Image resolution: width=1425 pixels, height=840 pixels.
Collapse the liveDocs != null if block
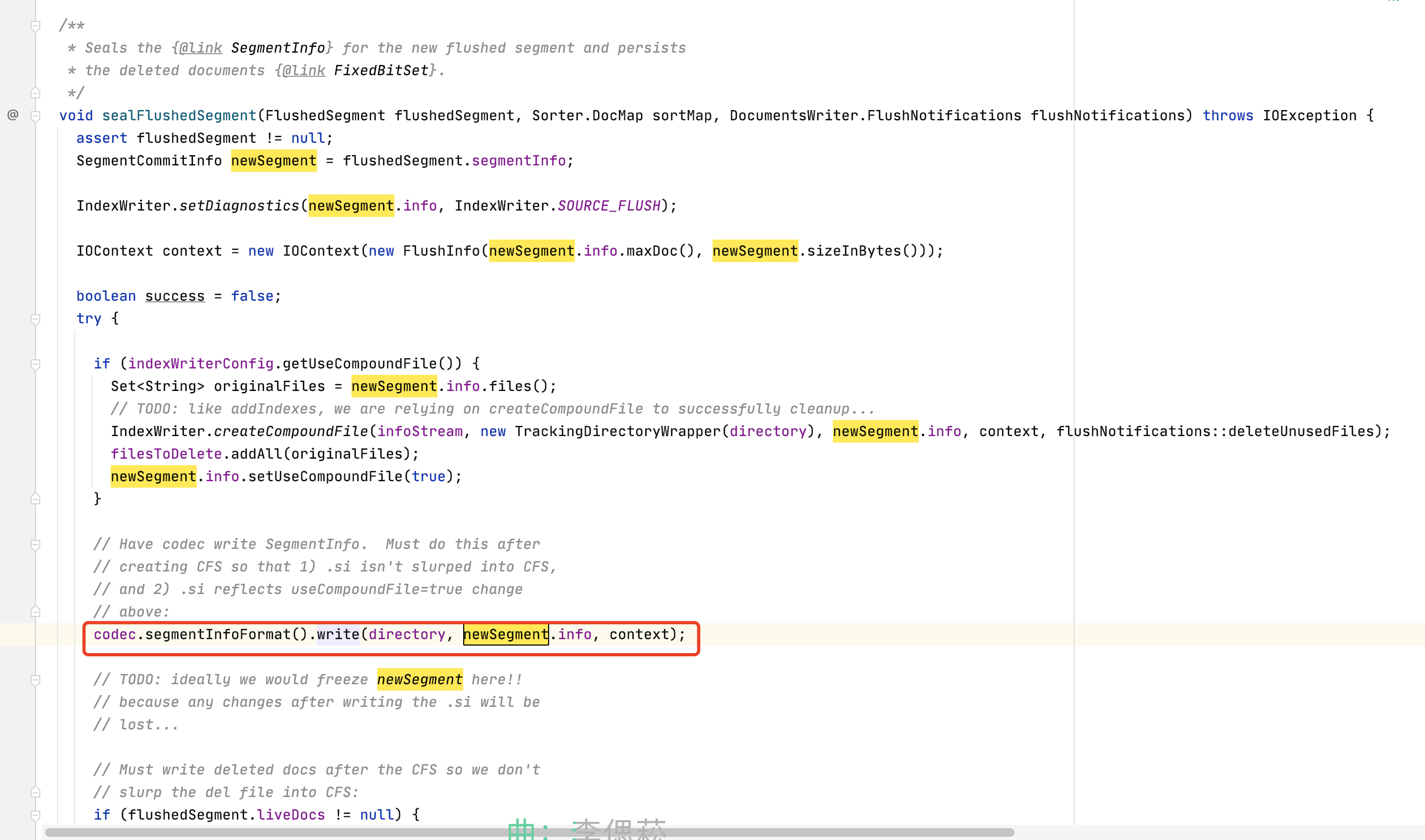(35, 815)
